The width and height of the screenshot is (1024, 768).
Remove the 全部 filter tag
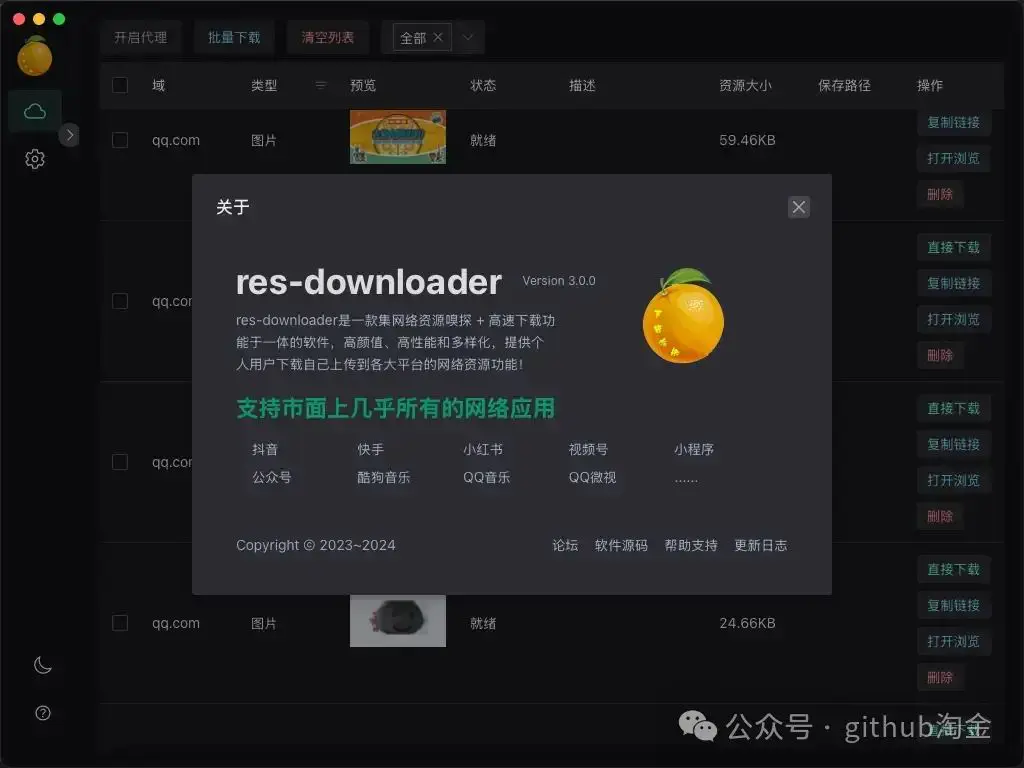438,37
